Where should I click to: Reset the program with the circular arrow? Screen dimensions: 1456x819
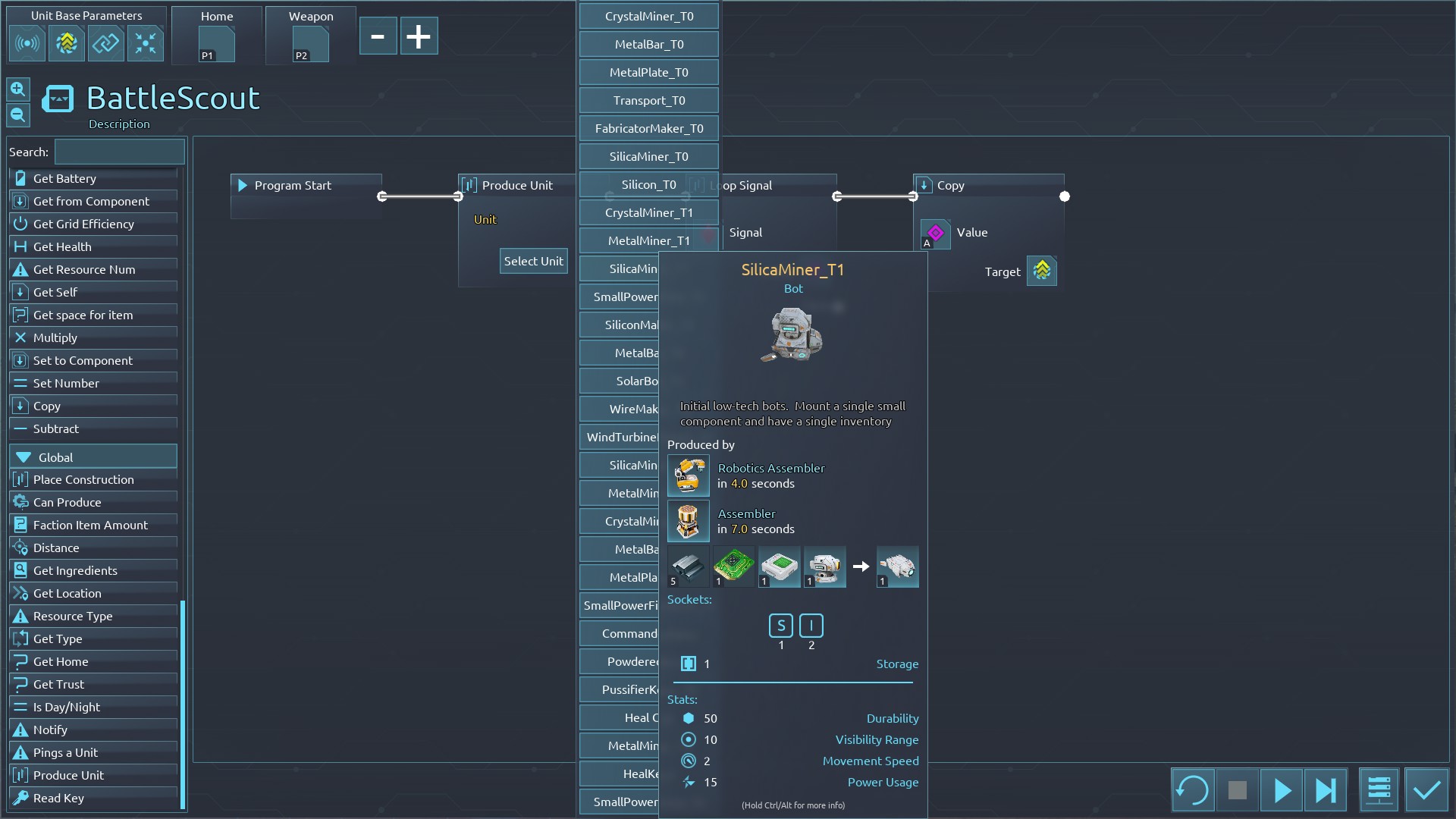point(1192,791)
